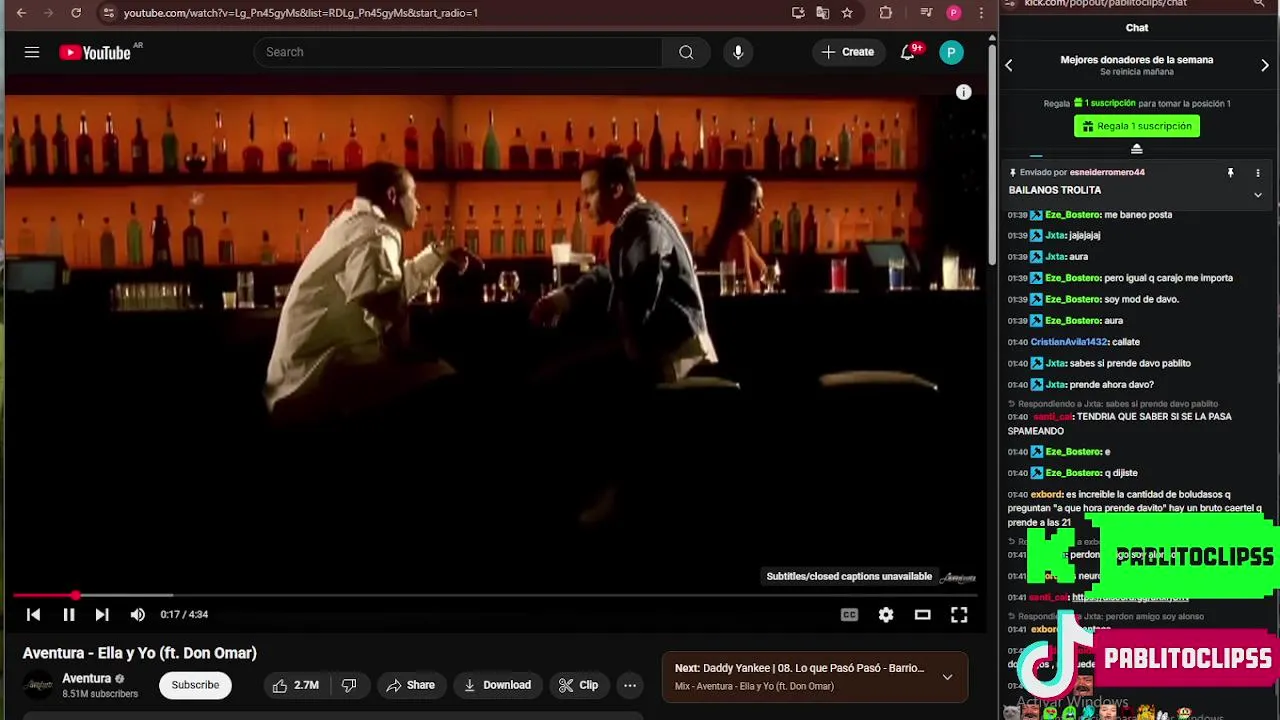Viewport: 1280px width, 720px height.
Task: Switch to theater mode
Action: click(923, 615)
